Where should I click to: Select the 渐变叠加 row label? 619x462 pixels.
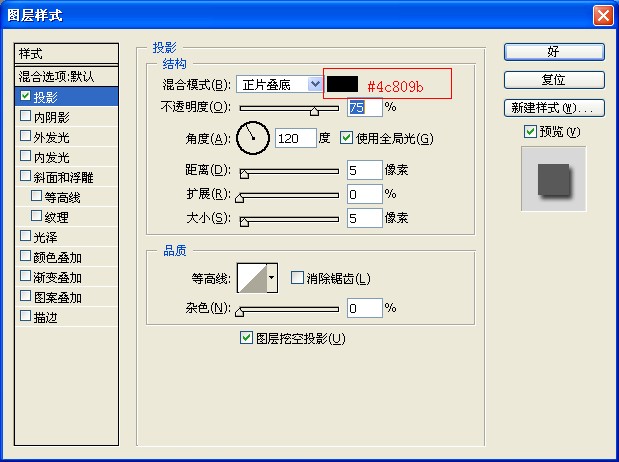tap(57, 278)
